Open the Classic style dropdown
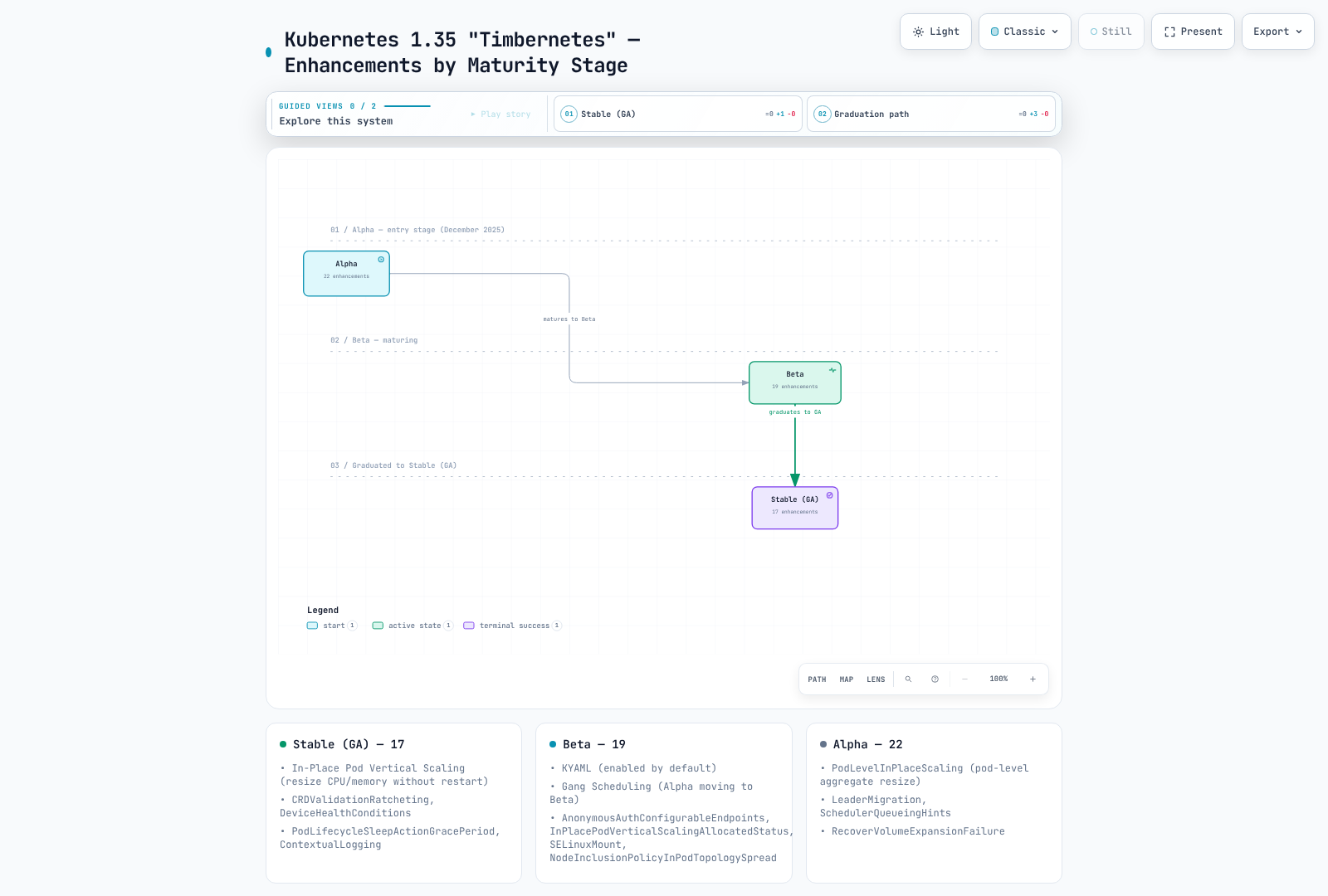Image resolution: width=1328 pixels, height=896 pixels. coord(1024,32)
